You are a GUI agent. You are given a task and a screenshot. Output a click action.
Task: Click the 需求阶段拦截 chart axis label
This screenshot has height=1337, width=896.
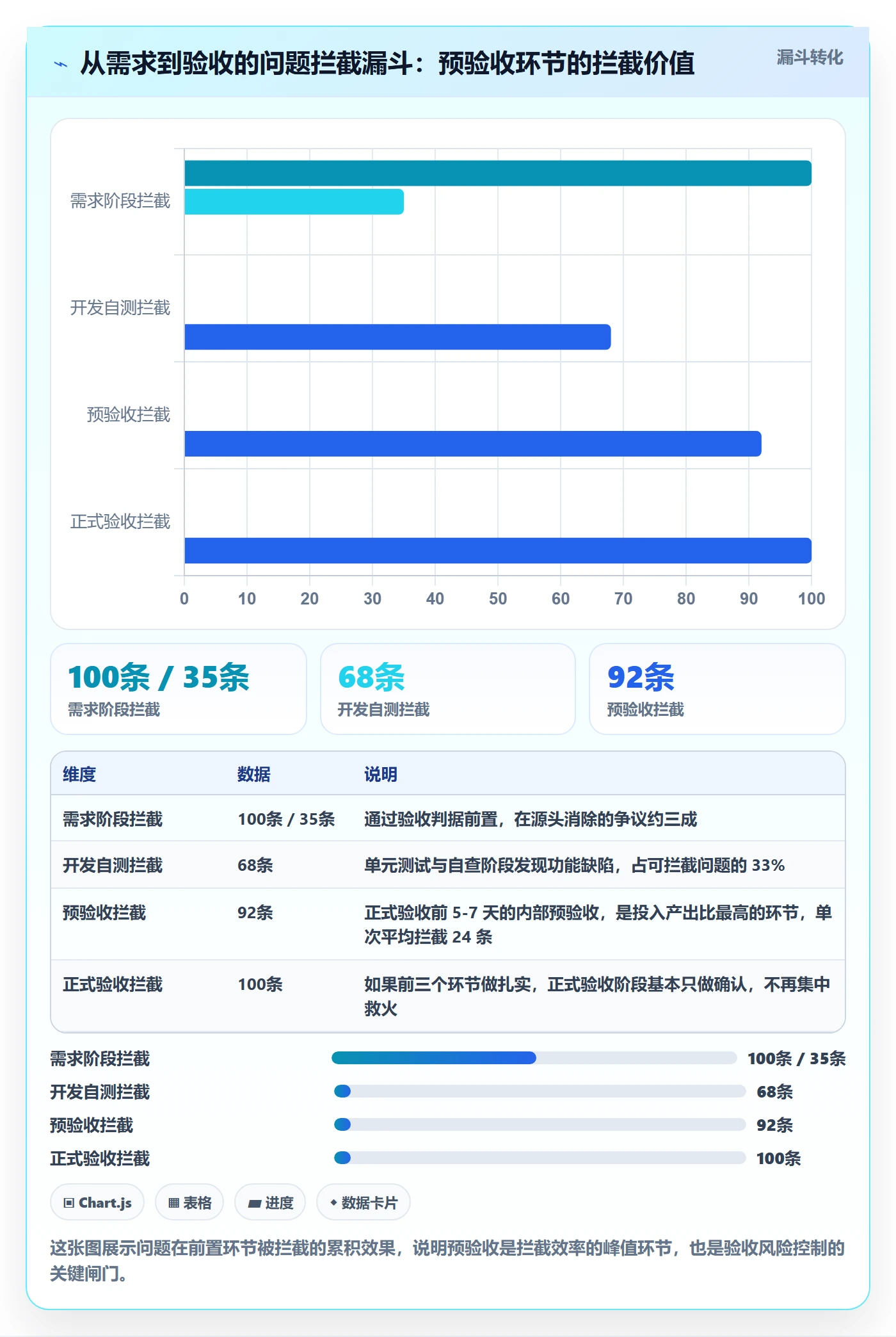point(120,201)
